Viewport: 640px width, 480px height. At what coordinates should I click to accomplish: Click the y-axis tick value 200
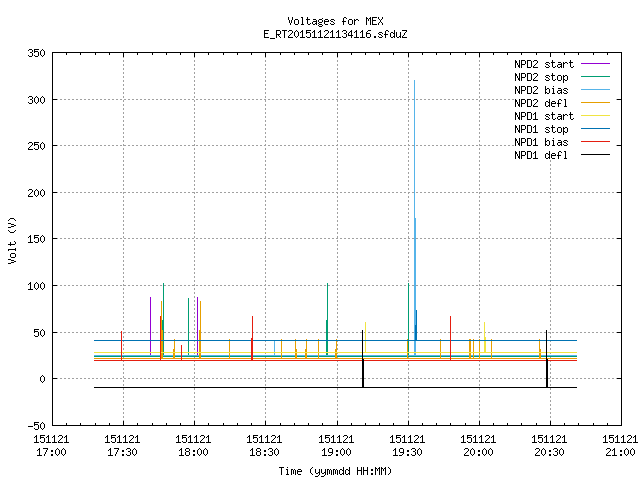(36, 193)
